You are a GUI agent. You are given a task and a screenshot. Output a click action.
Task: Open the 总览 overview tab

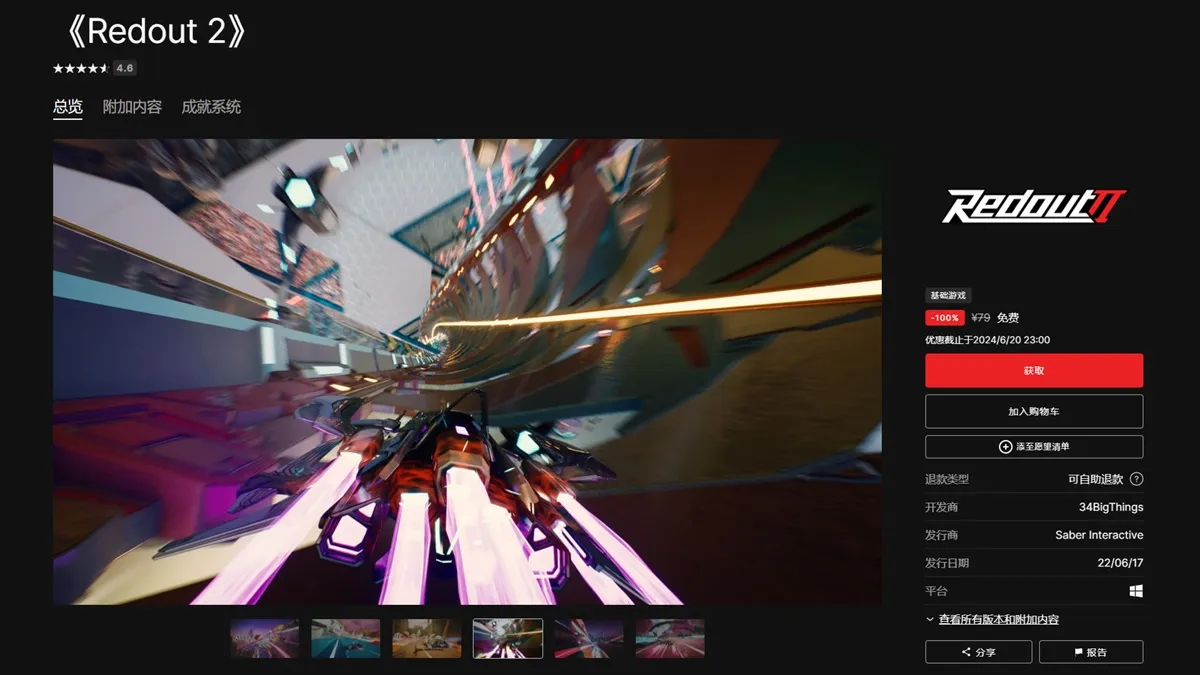point(68,107)
